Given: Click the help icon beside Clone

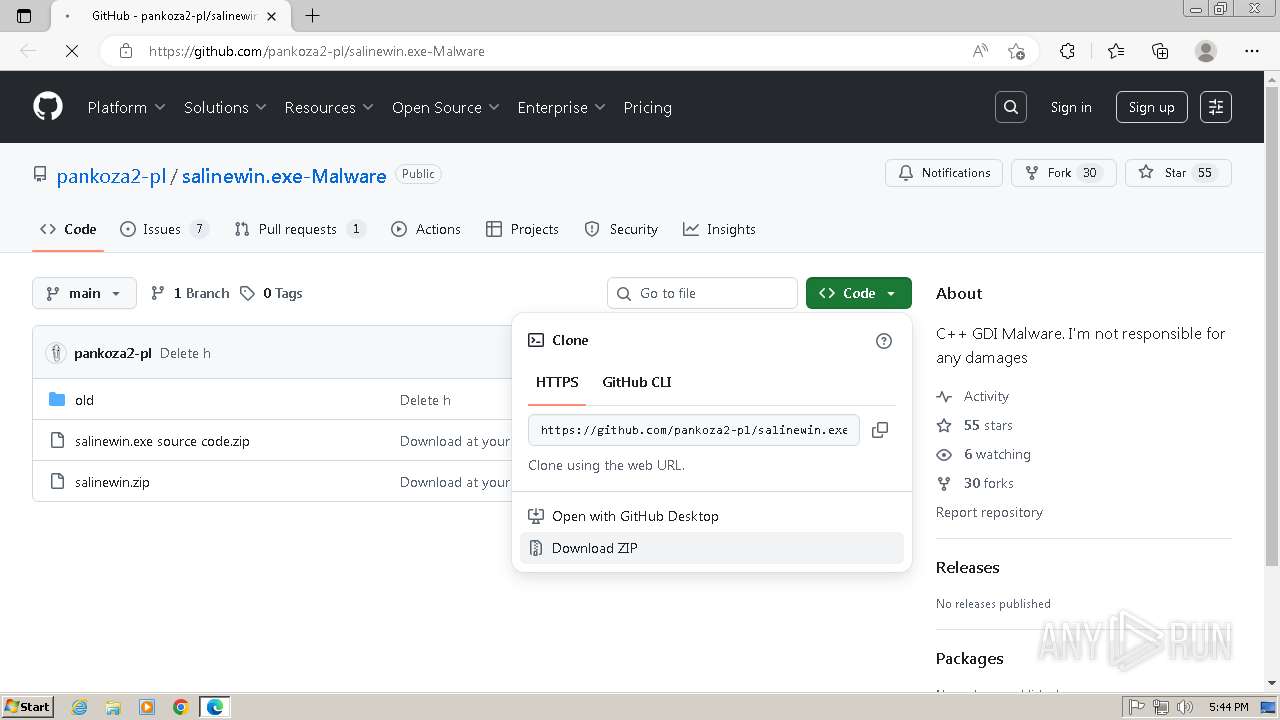Looking at the screenshot, I should 883,341.
